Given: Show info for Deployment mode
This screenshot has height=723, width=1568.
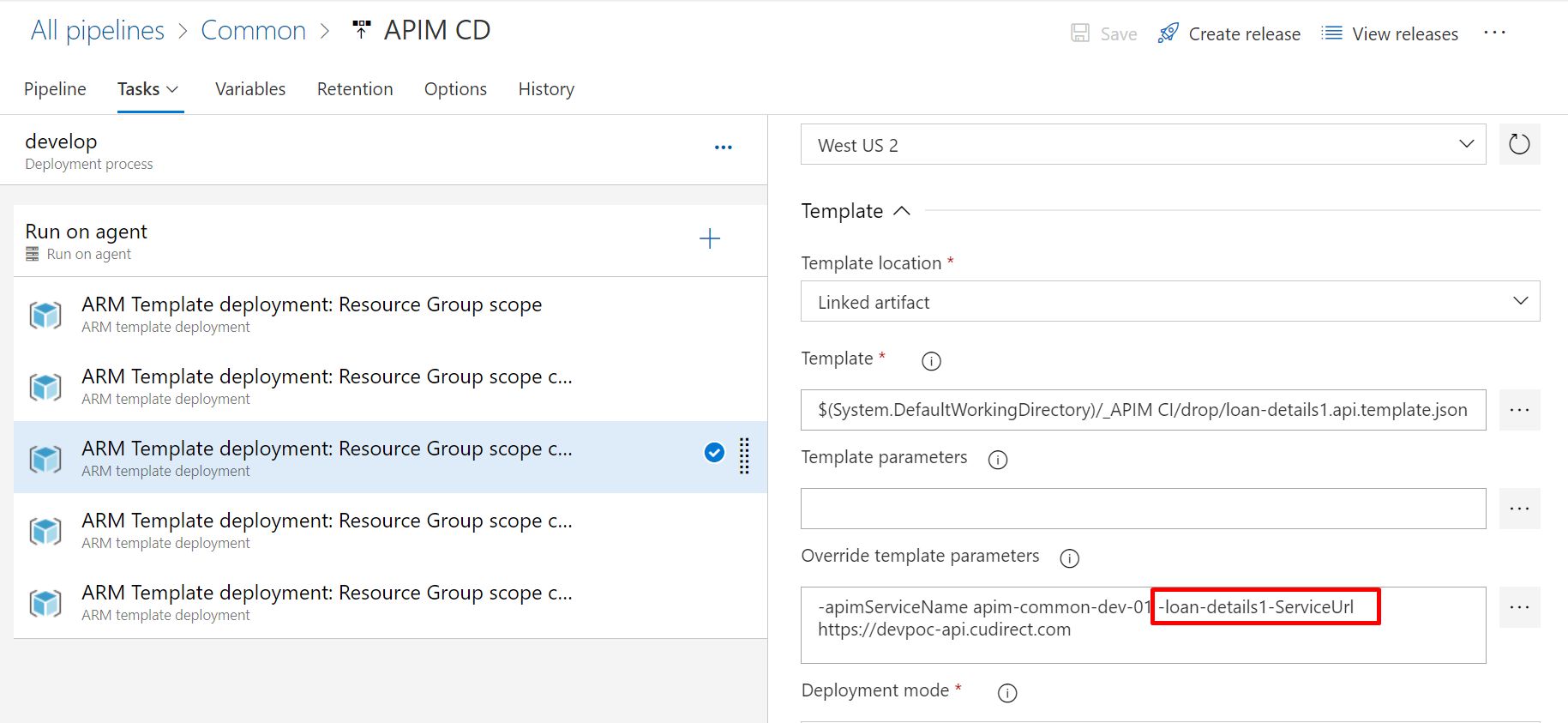Looking at the screenshot, I should (1007, 693).
